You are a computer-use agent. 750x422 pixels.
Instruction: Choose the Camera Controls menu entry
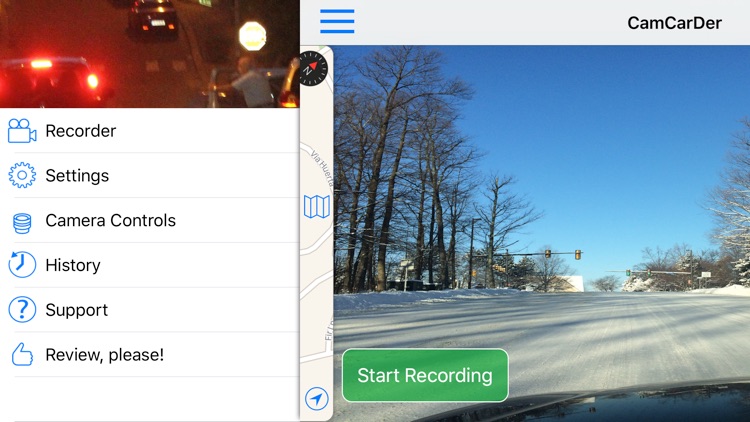click(x=150, y=220)
